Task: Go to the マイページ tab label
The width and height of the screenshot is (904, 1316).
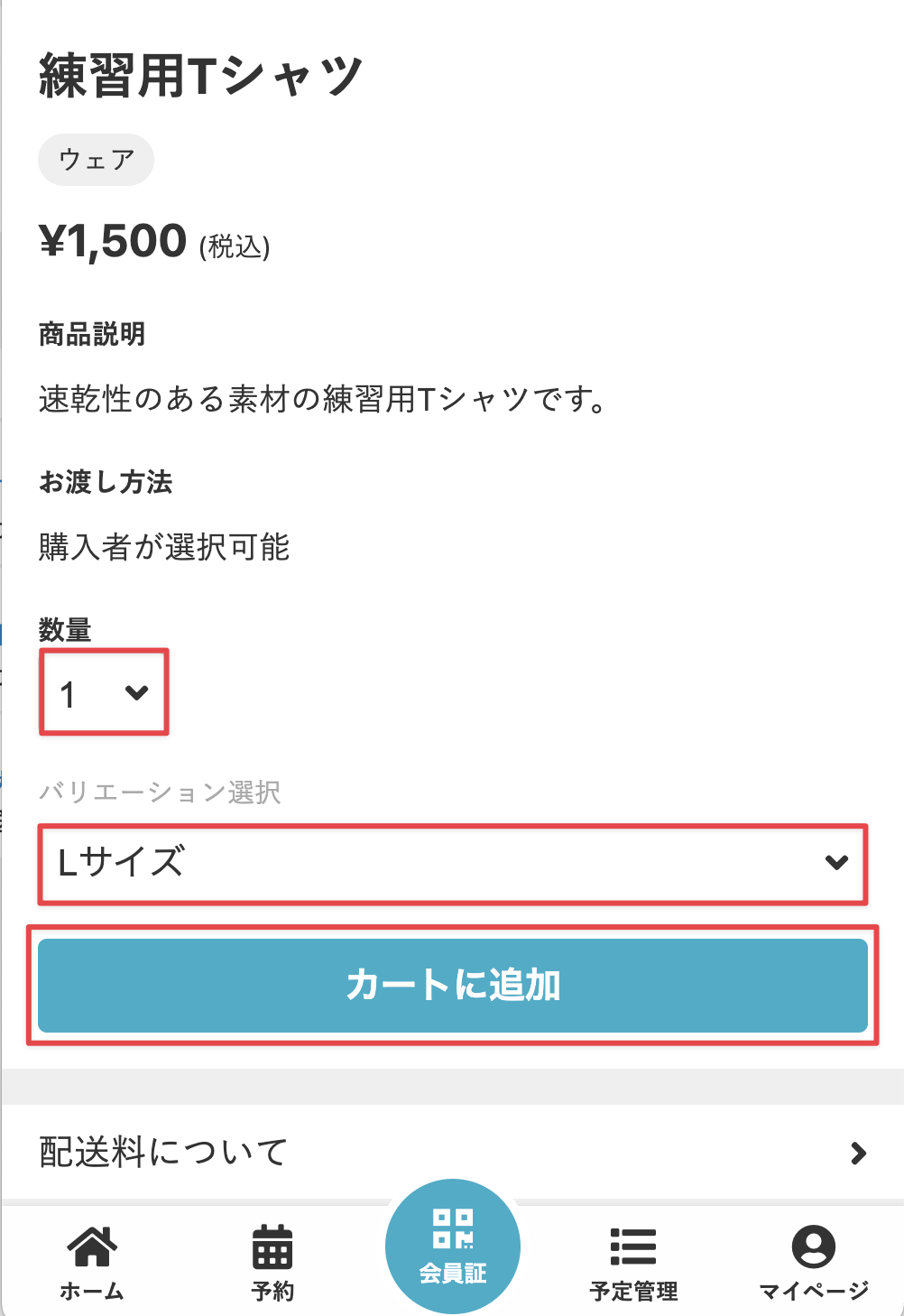Action: (814, 1292)
